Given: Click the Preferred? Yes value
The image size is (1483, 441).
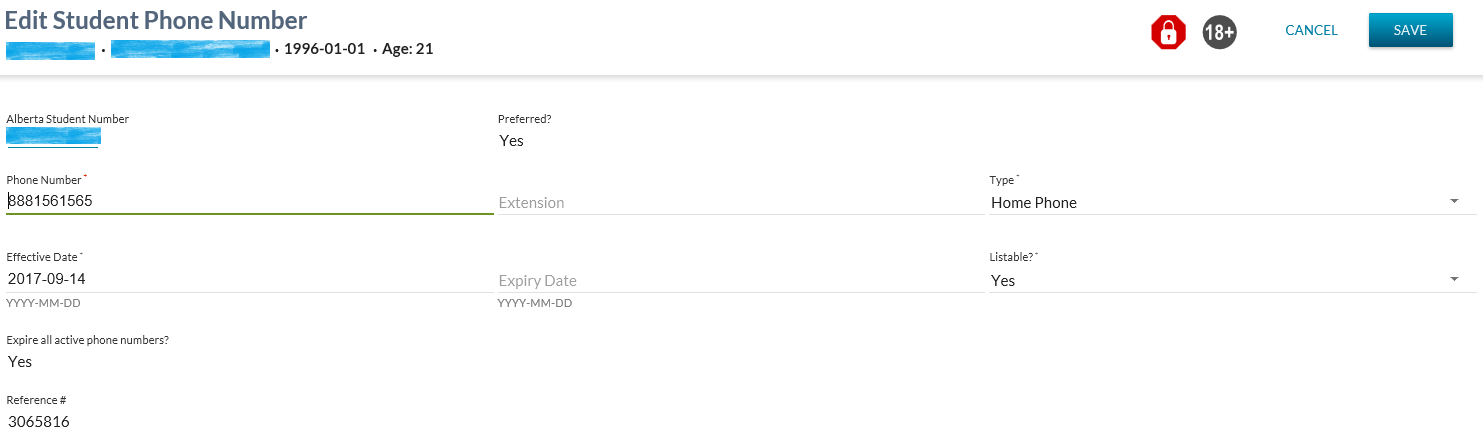Looking at the screenshot, I should [512, 141].
